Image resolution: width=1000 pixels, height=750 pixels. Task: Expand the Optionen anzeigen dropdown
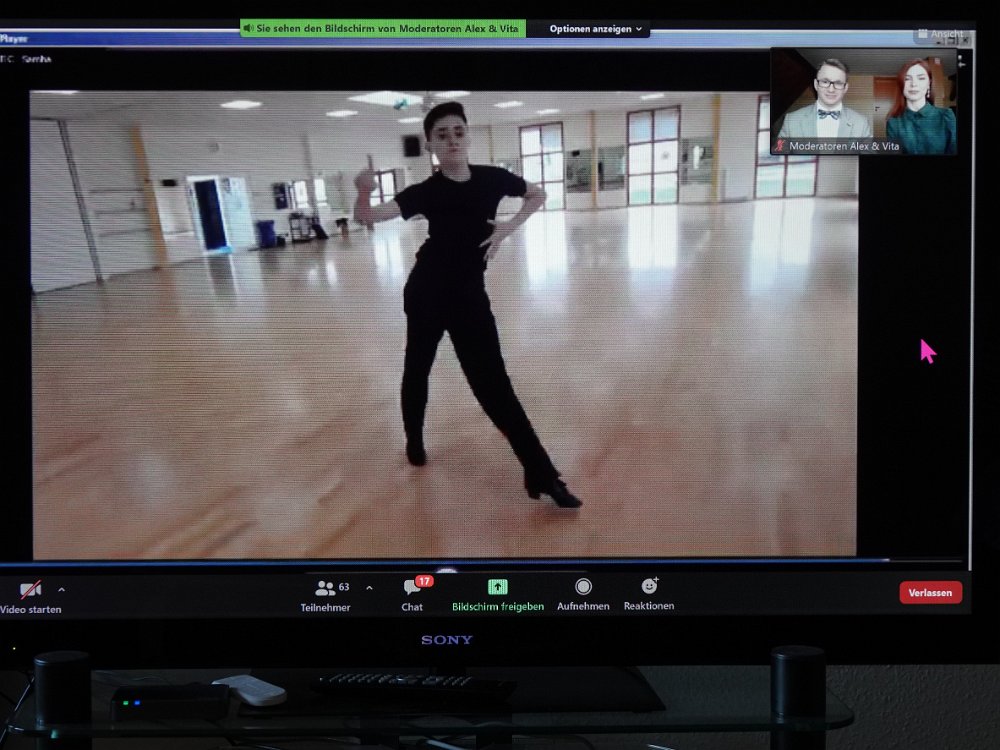(596, 29)
